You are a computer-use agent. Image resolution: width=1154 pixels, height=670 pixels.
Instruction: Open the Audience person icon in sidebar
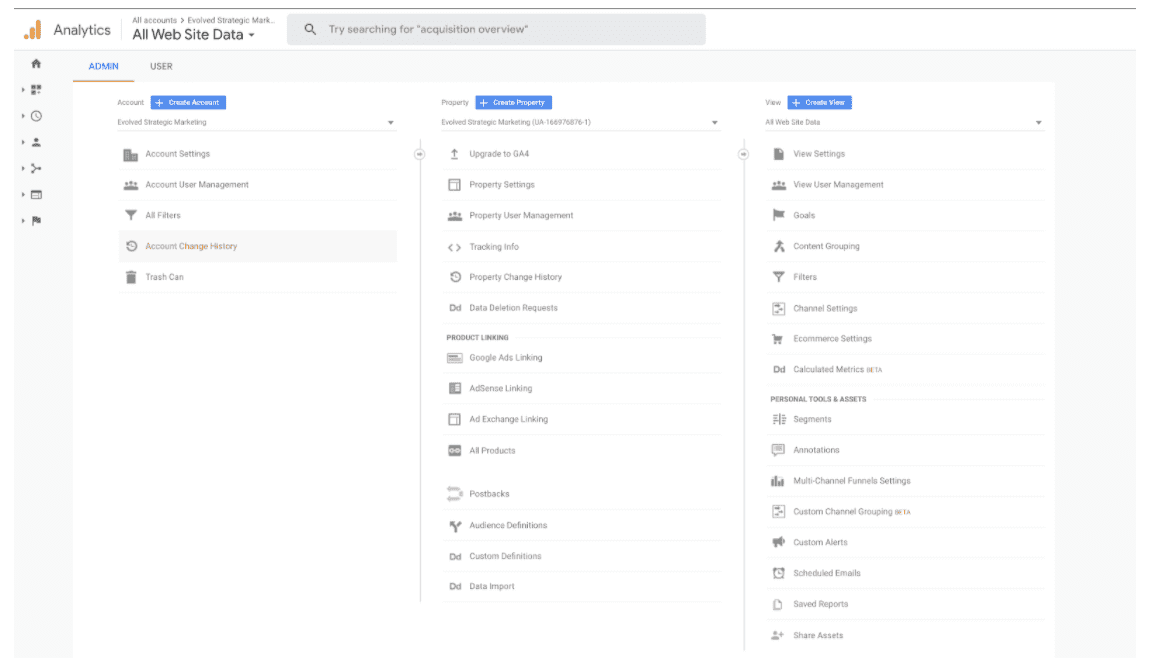(36, 142)
